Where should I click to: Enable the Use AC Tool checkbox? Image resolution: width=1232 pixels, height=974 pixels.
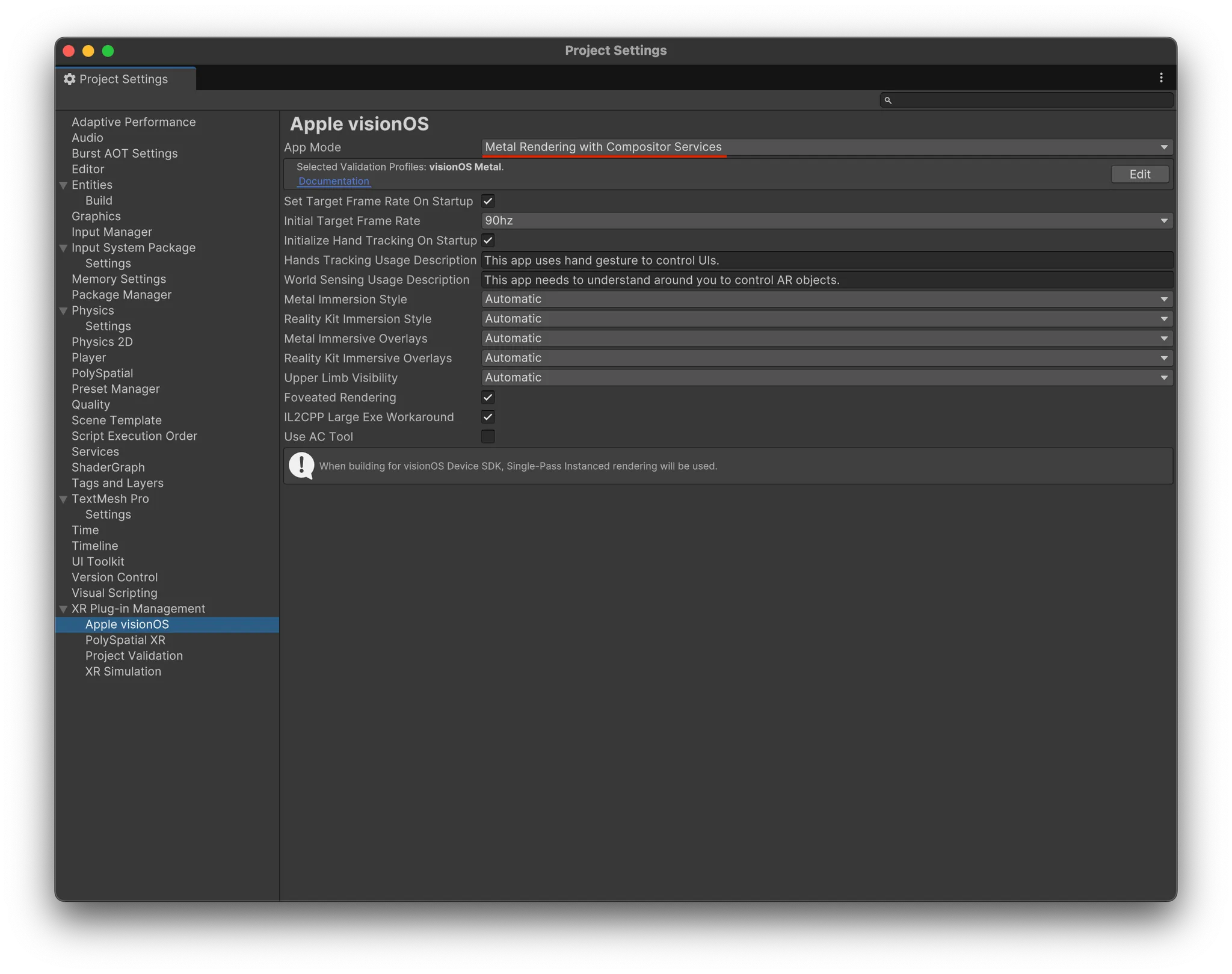[488, 437]
